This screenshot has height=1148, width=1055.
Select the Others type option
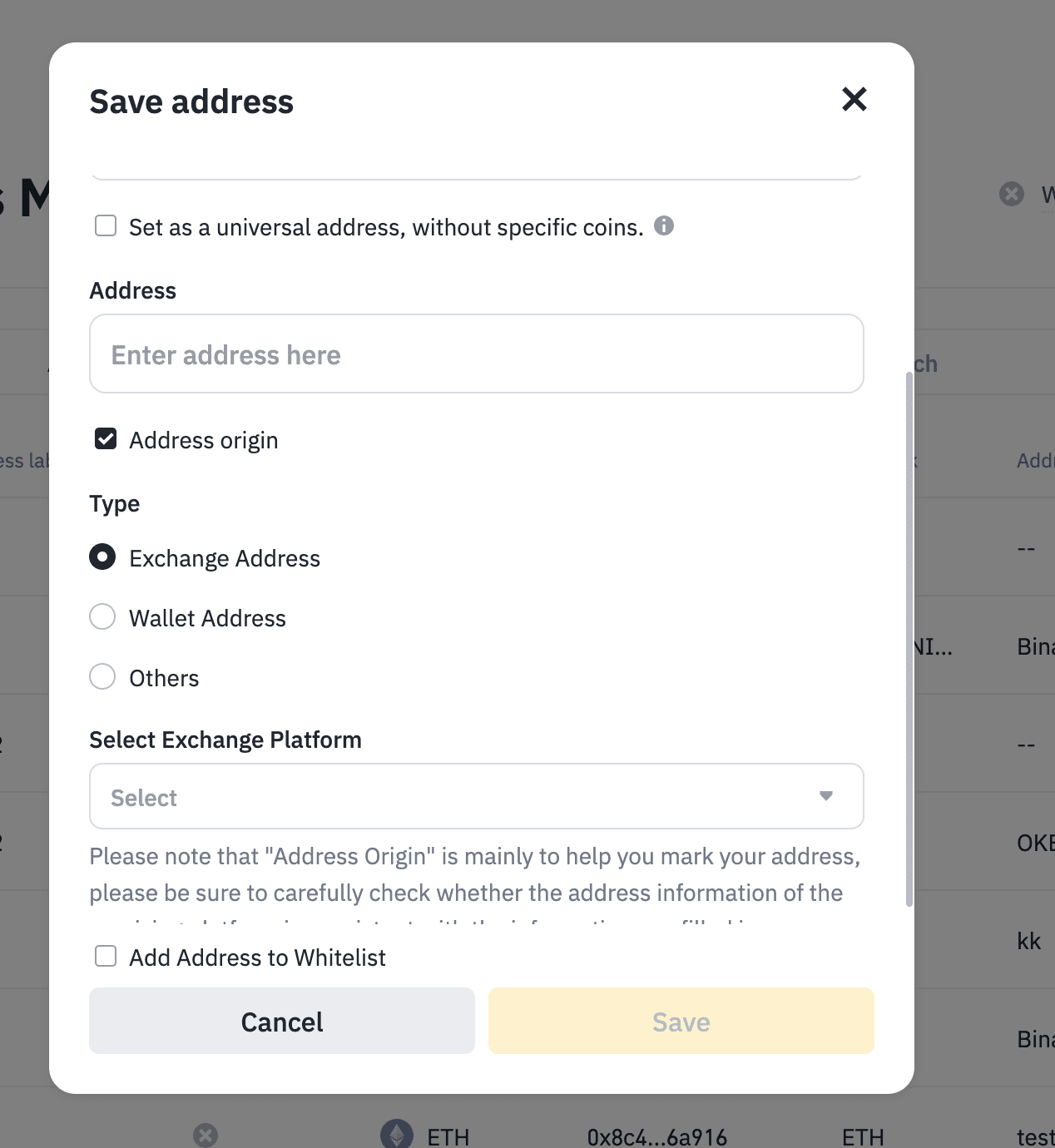[x=102, y=677]
